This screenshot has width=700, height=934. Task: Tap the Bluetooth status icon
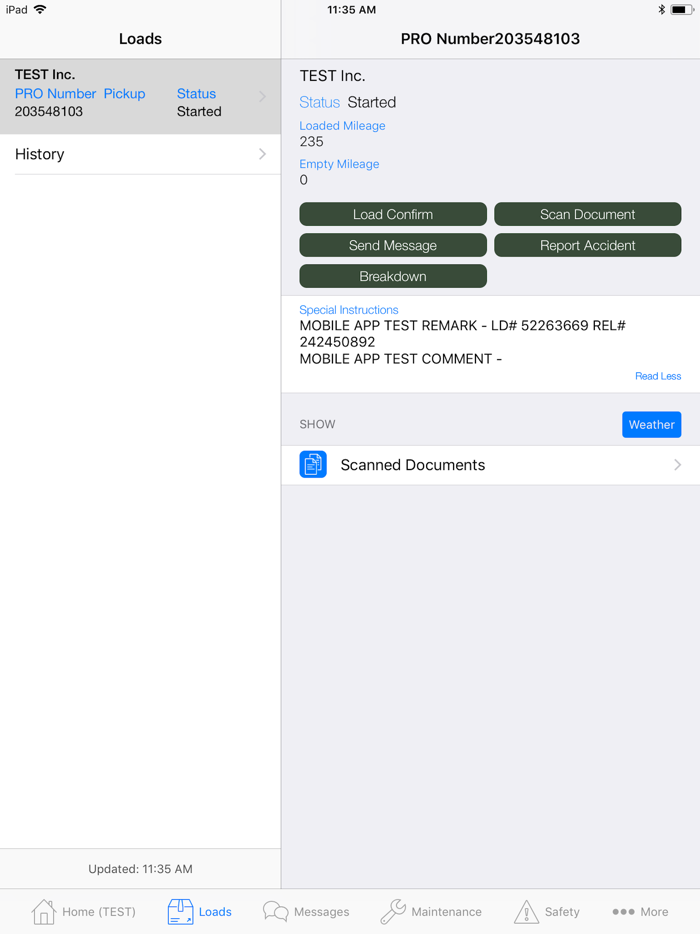pyautogui.click(x=661, y=10)
